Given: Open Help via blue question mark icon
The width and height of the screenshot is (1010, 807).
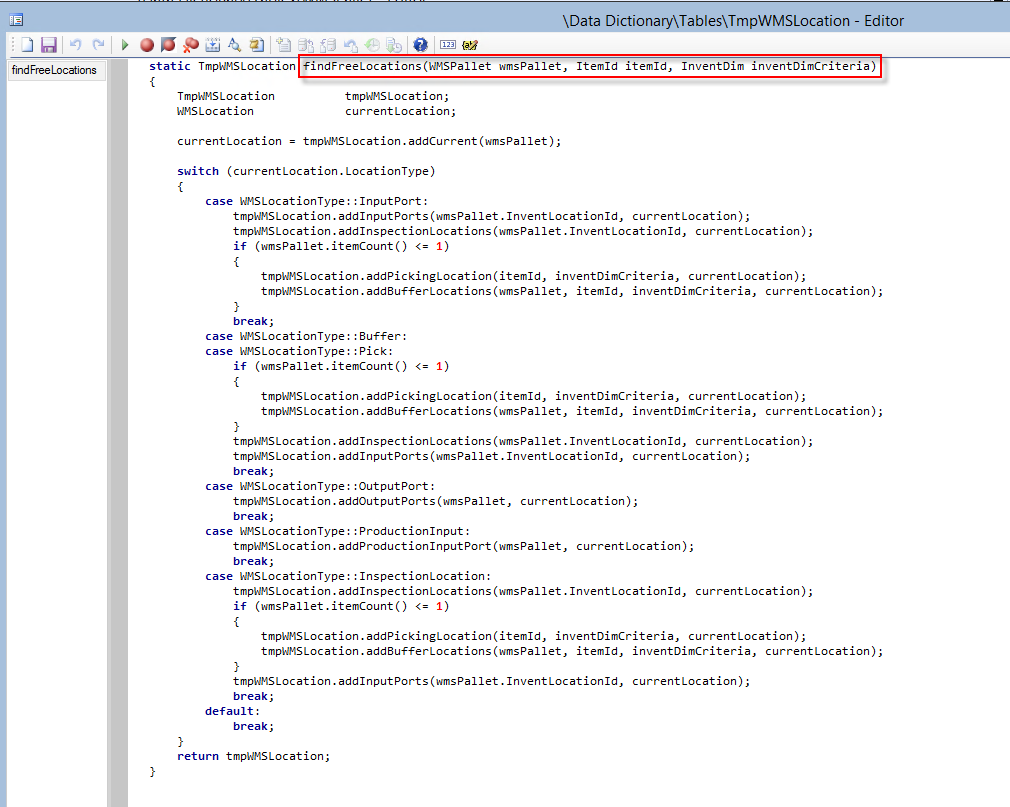Looking at the screenshot, I should 420,45.
